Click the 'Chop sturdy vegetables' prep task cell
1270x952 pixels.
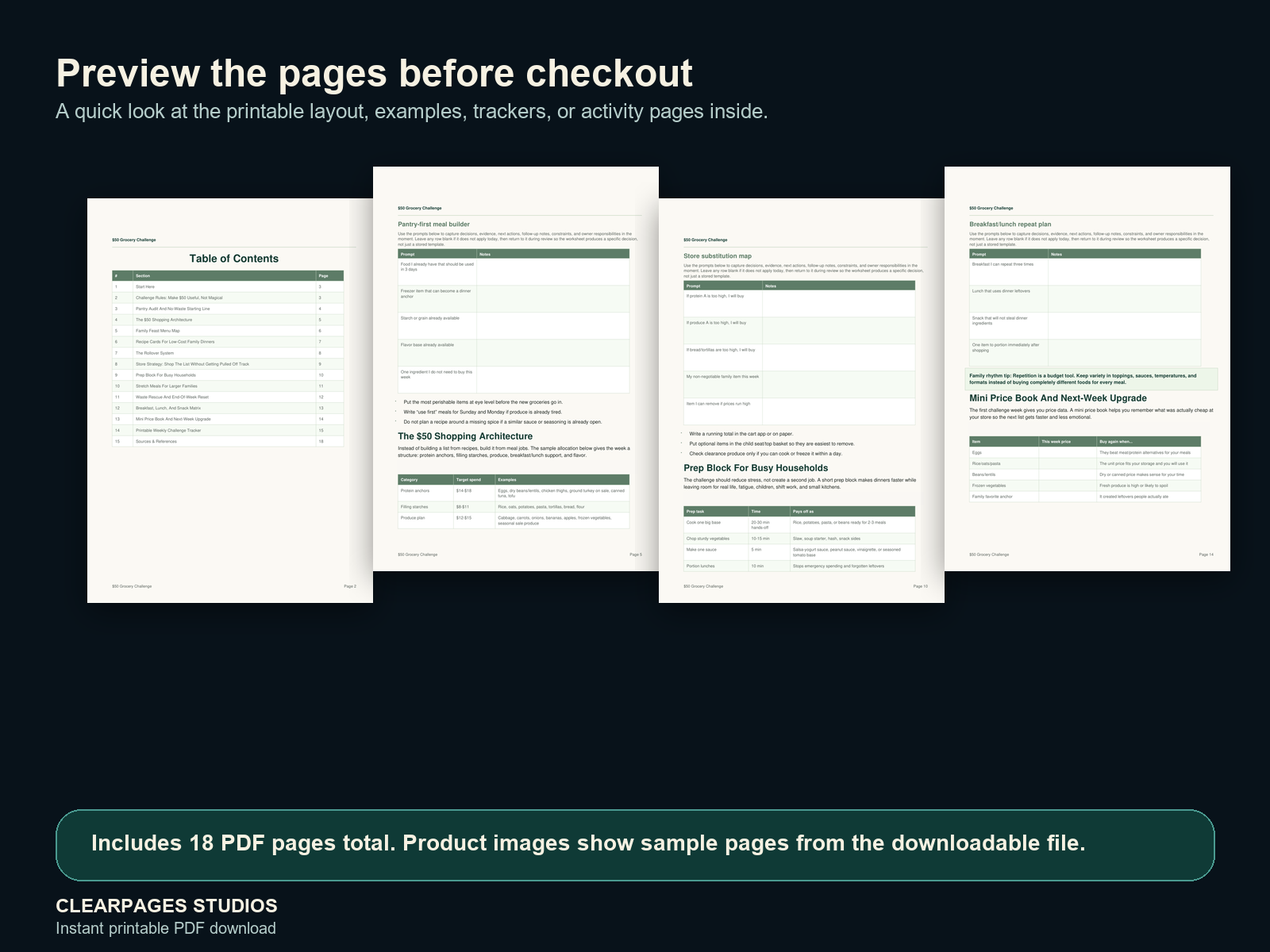click(716, 538)
